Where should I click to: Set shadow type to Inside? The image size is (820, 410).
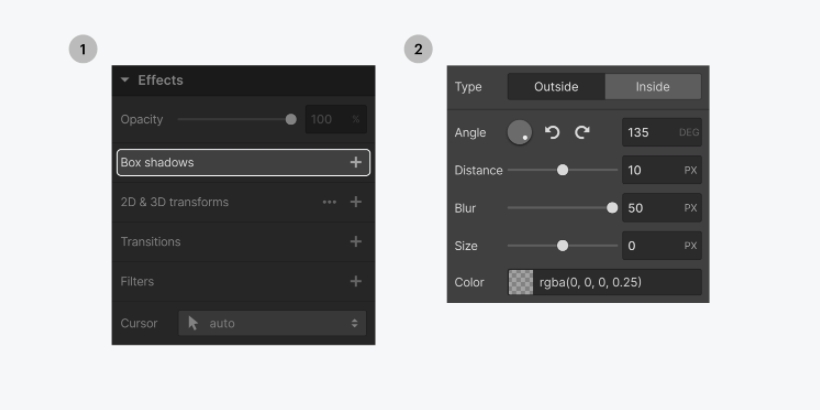coord(653,87)
